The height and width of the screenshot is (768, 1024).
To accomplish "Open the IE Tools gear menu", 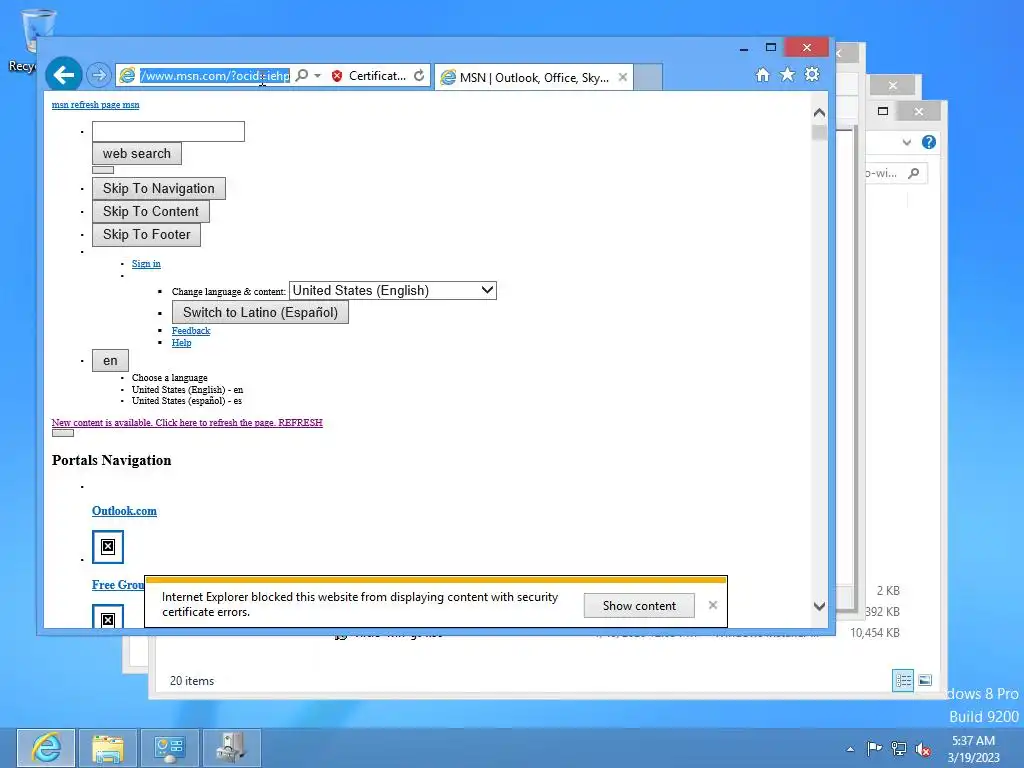I will (x=812, y=74).
